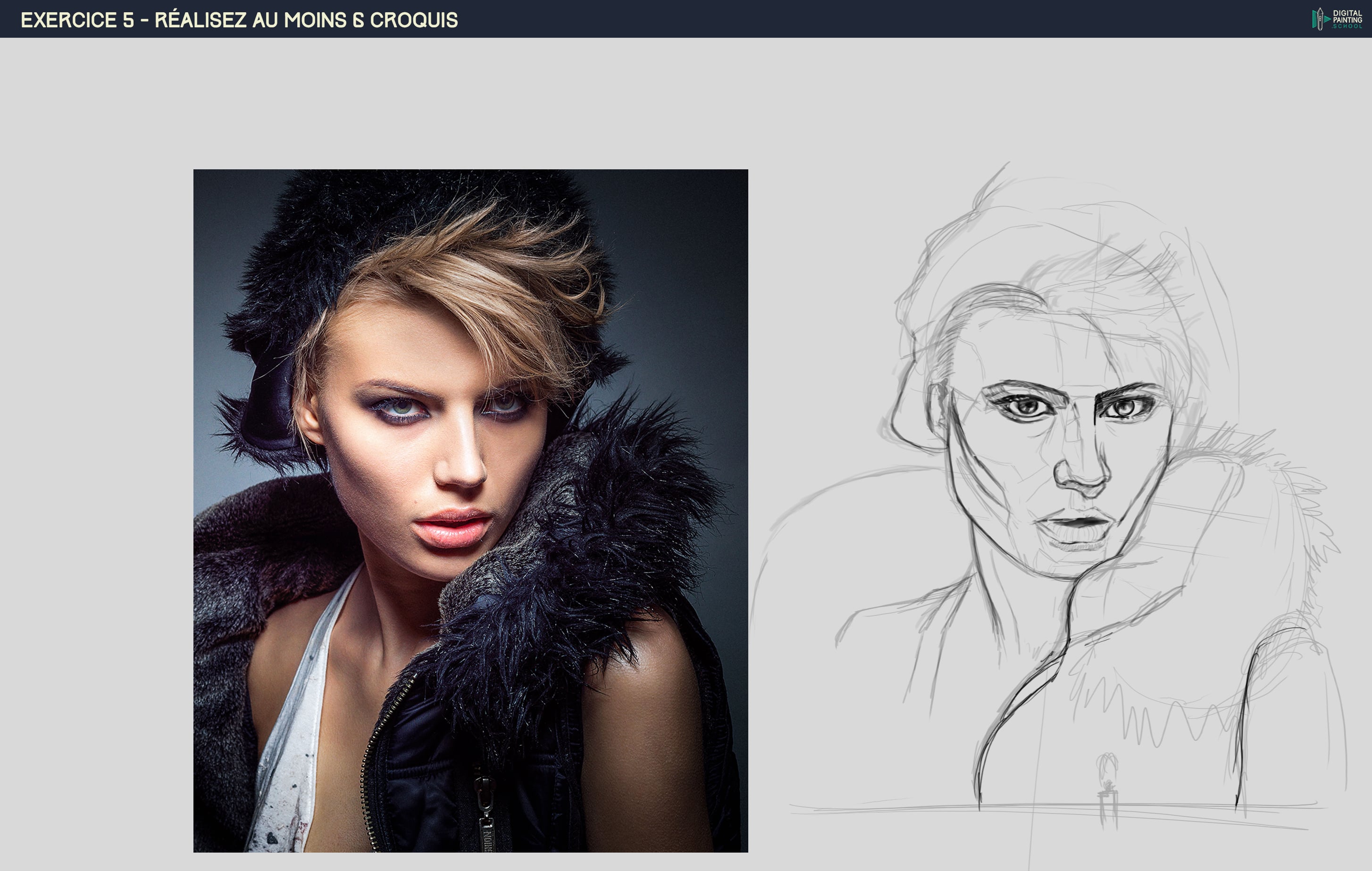
Task: Click the 'Exercice 5' header title text
Action: tap(77, 20)
